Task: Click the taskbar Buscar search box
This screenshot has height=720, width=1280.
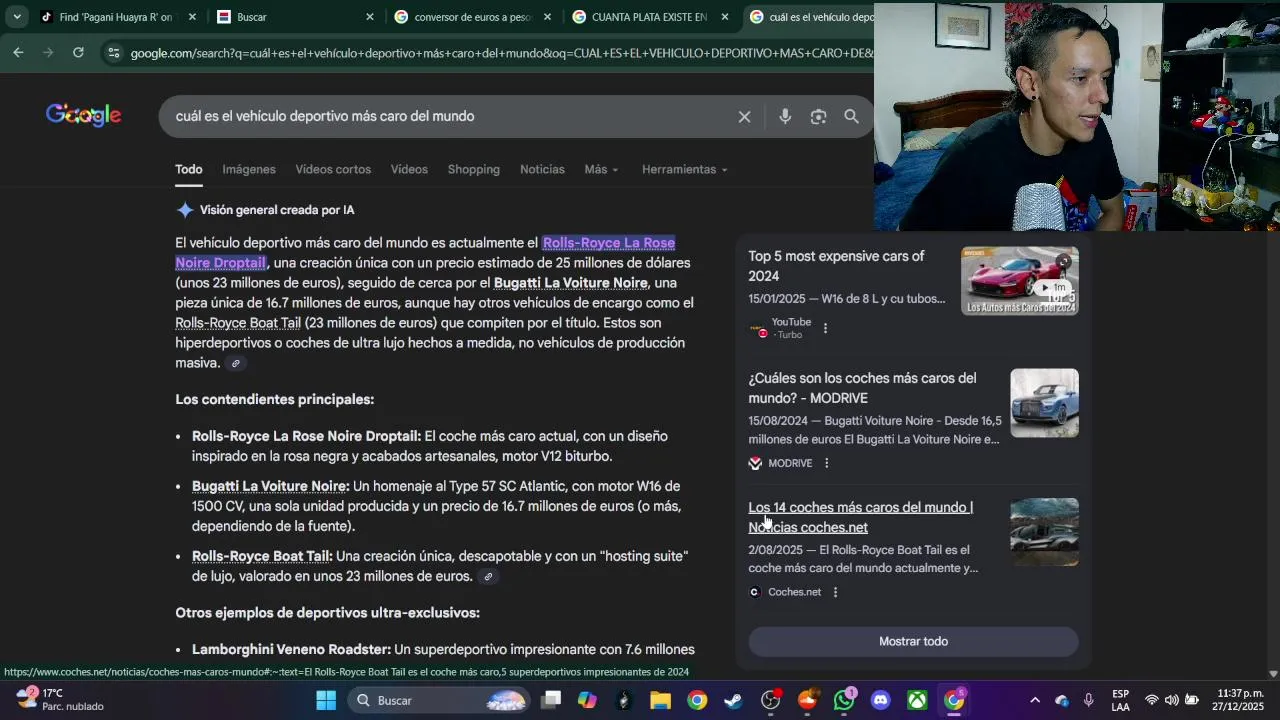Action: pos(440,700)
